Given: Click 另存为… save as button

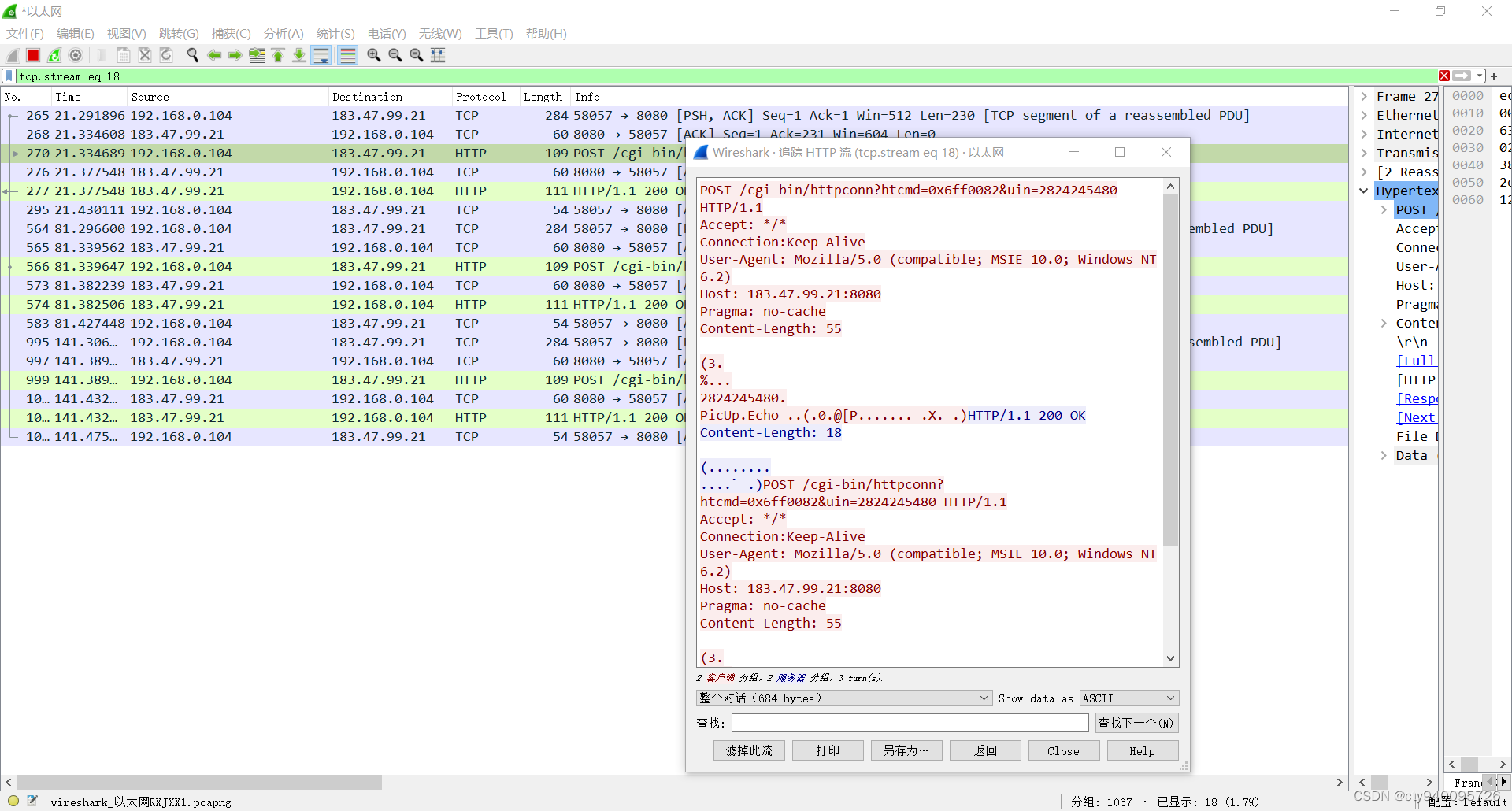Looking at the screenshot, I should coord(906,751).
